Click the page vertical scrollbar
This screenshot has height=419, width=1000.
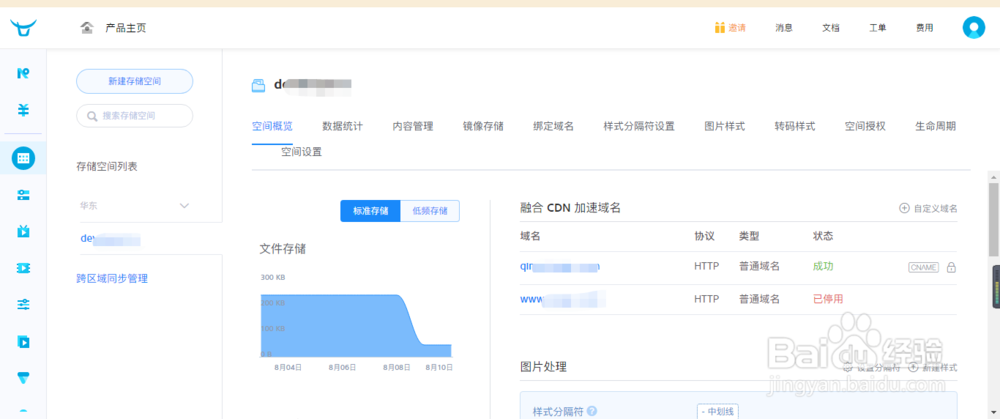point(994,220)
